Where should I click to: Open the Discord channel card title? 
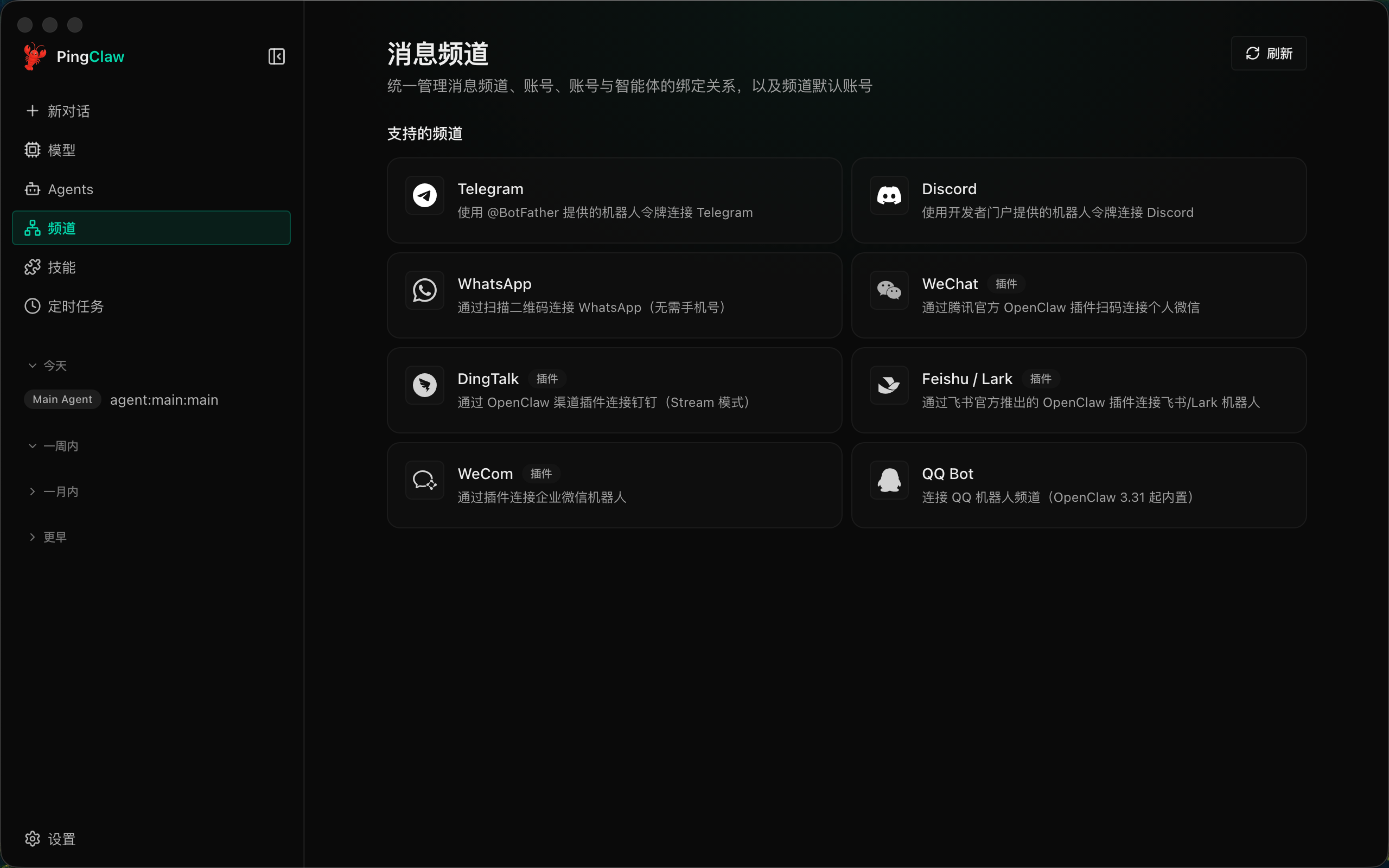(949, 189)
